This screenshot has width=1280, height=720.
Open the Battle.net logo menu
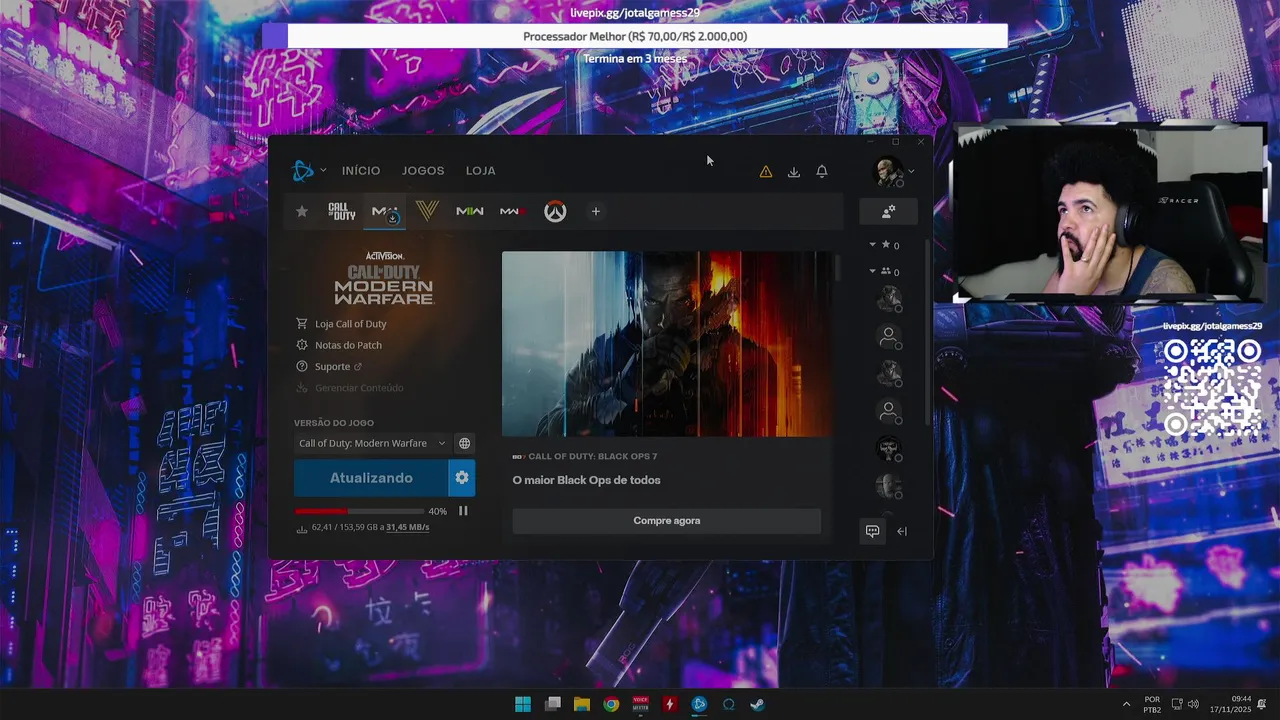[302, 171]
